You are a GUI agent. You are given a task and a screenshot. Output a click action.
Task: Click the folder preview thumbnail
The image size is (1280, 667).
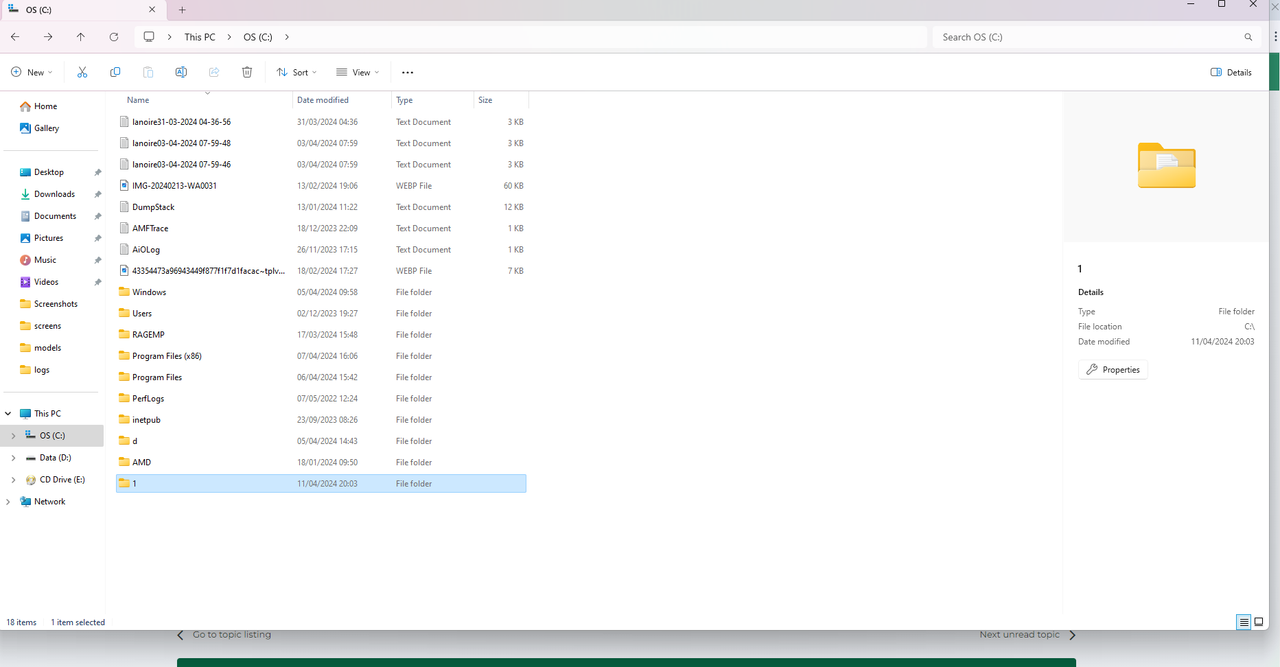[x=1166, y=165]
